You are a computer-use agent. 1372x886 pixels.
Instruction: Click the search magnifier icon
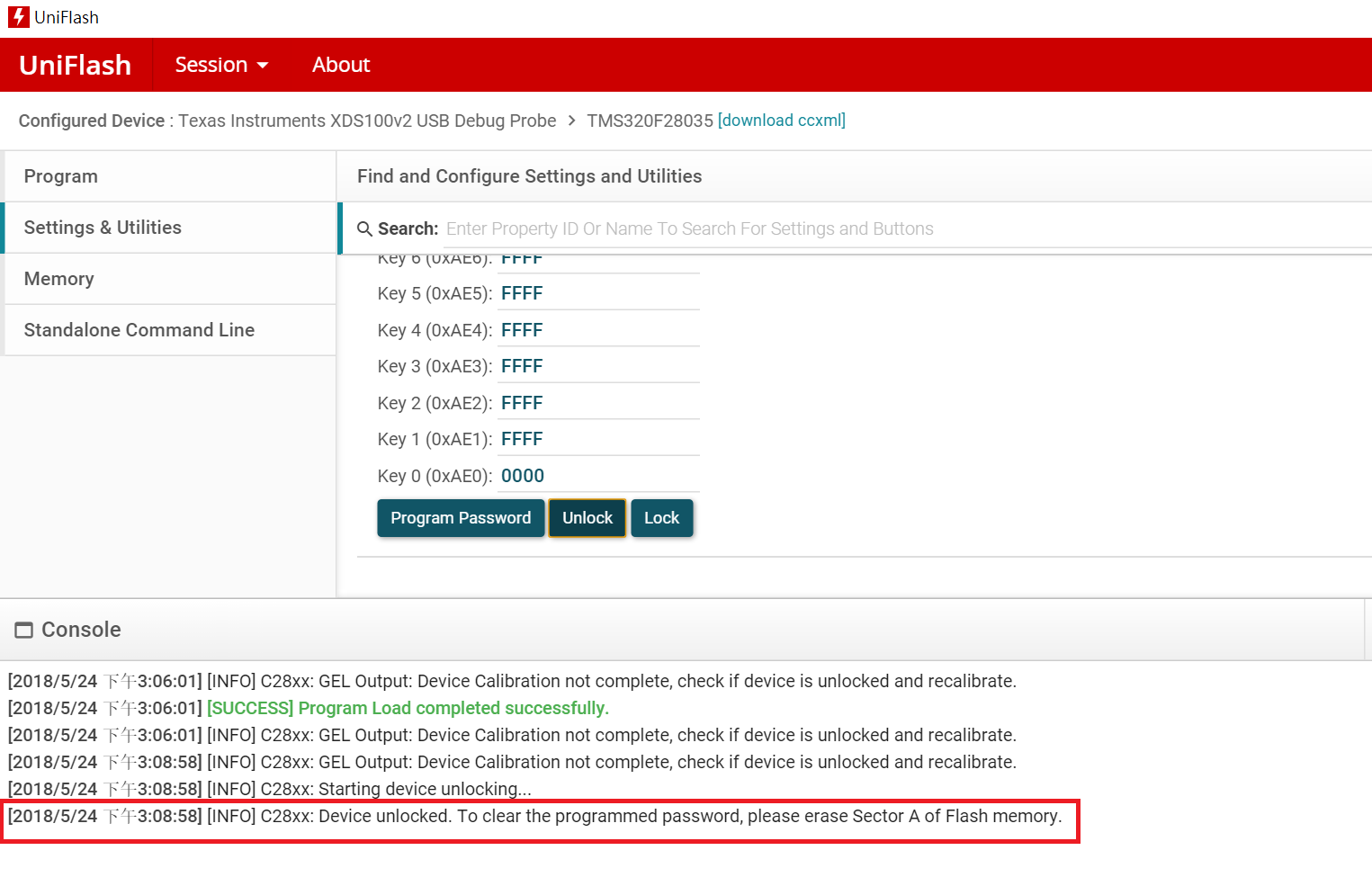(364, 229)
